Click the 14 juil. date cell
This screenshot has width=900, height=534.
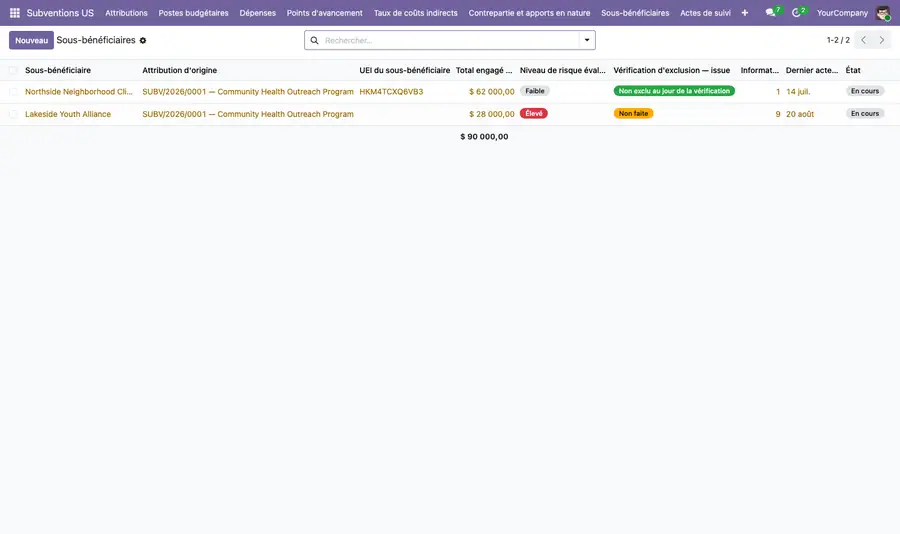click(798, 91)
